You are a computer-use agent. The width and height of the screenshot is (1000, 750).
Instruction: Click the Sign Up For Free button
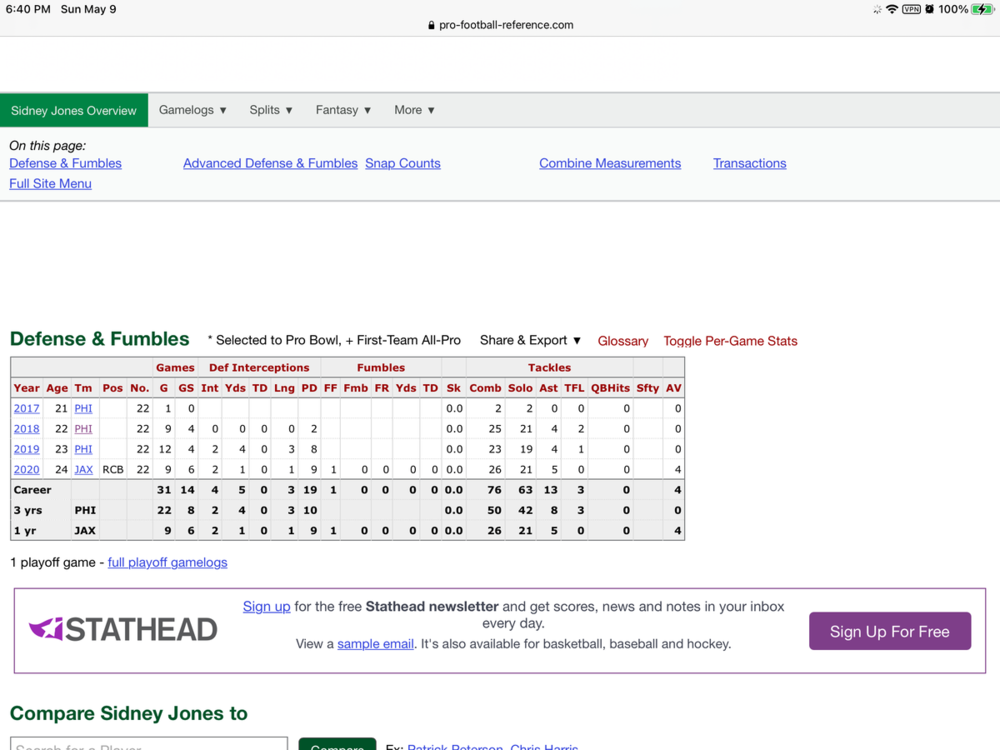click(889, 631)
